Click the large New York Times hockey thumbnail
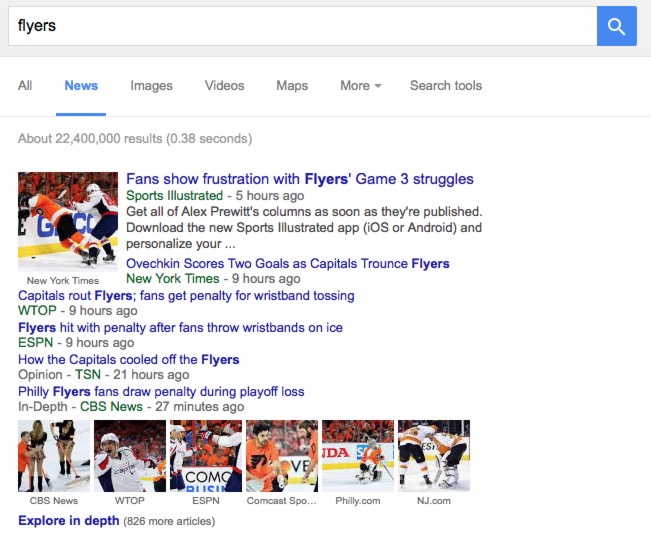The height and width of the screenshot is (538, 651). click(68, 222)
